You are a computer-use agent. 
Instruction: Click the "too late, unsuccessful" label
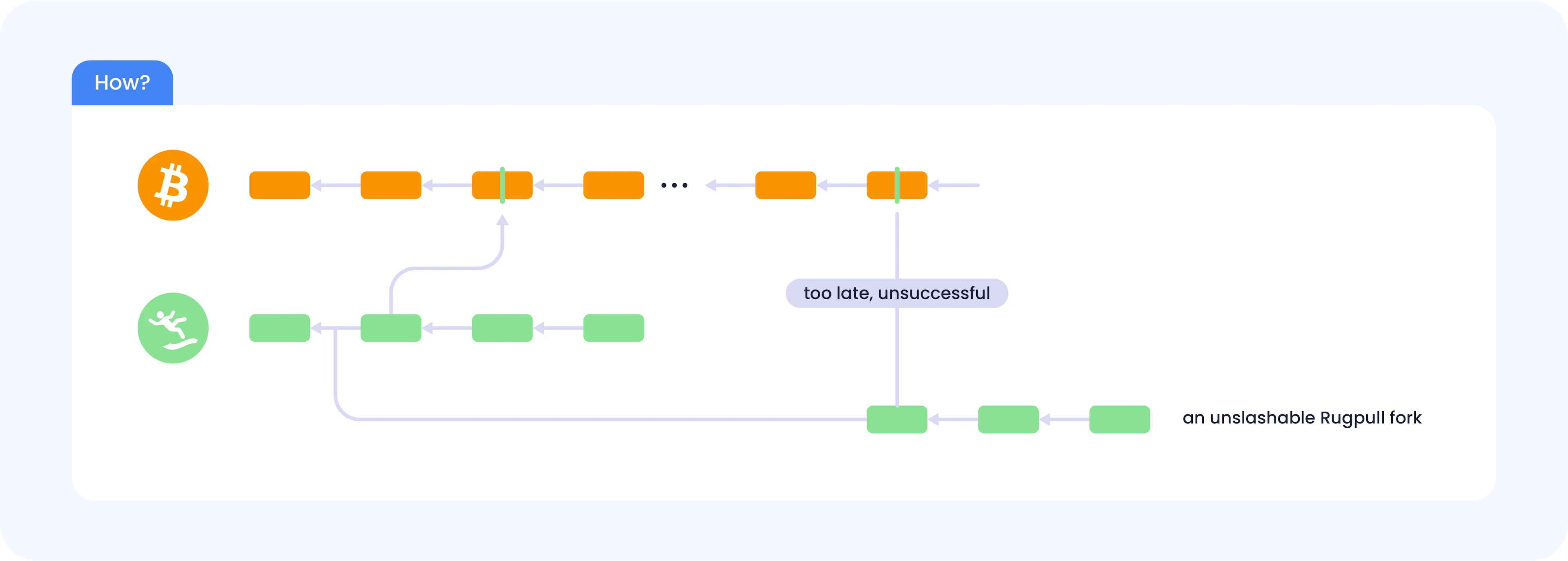click(897, 293)
